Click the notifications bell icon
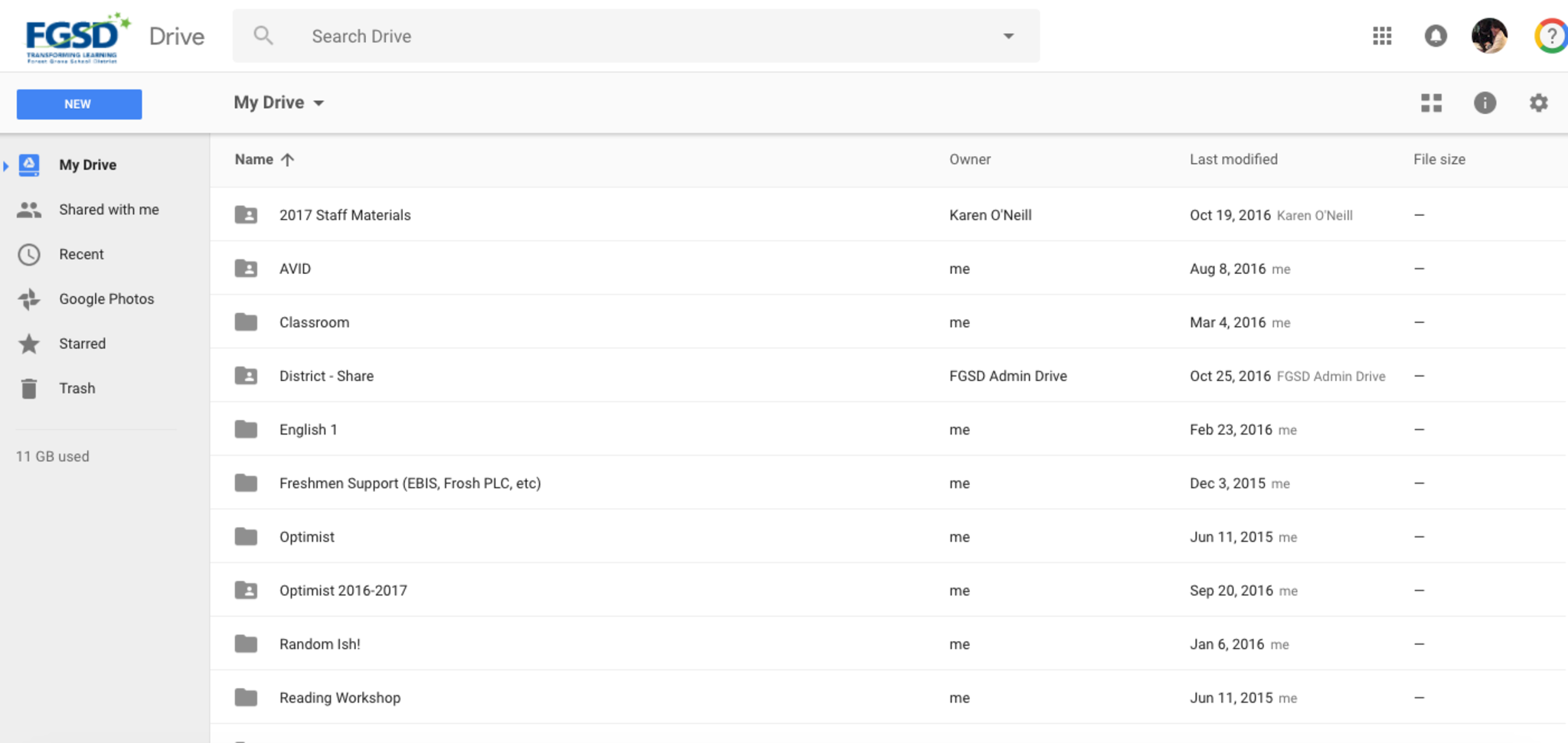 pos(1436,36)
